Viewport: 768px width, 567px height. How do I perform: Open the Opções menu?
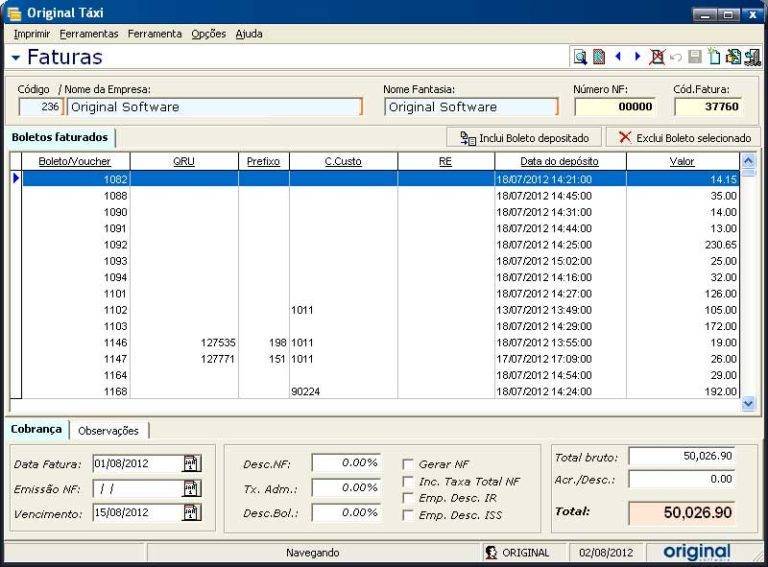[x=208, y=34]
